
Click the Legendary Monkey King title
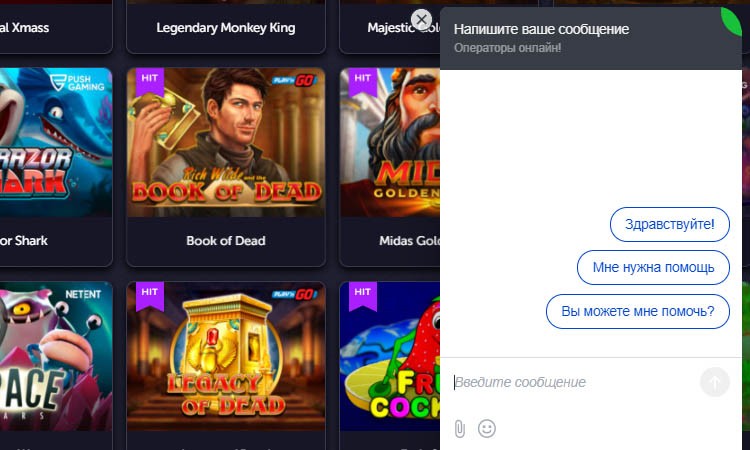click(226, 28)
